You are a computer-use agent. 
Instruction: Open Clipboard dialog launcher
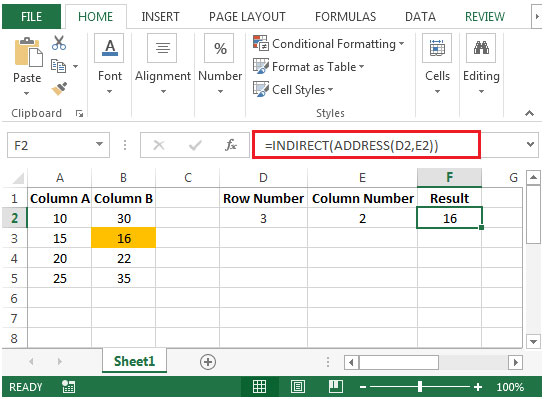[x=79, y=113]
